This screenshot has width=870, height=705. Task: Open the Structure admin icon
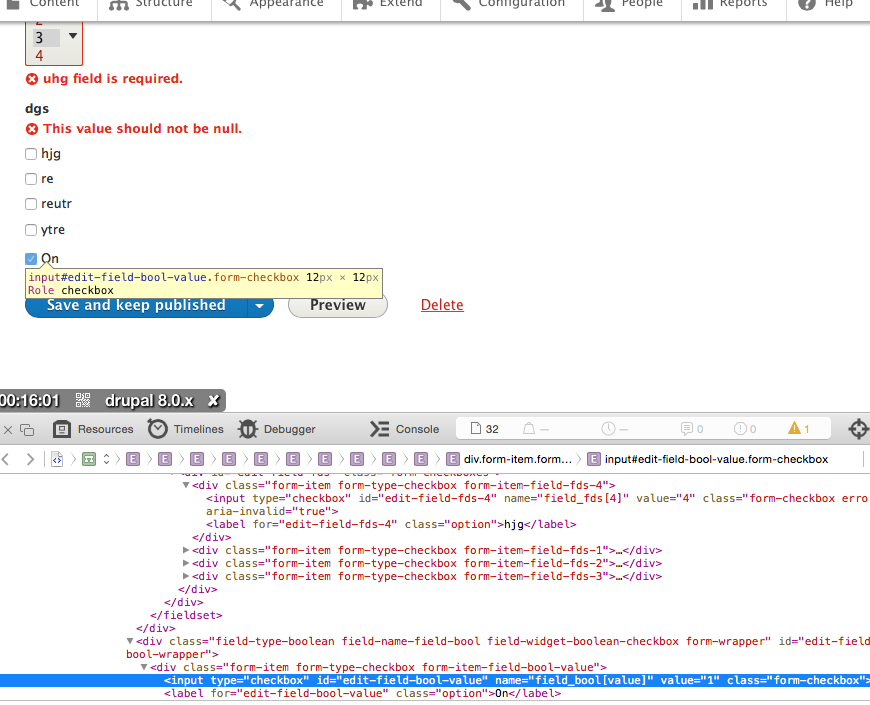coord(120,4)
